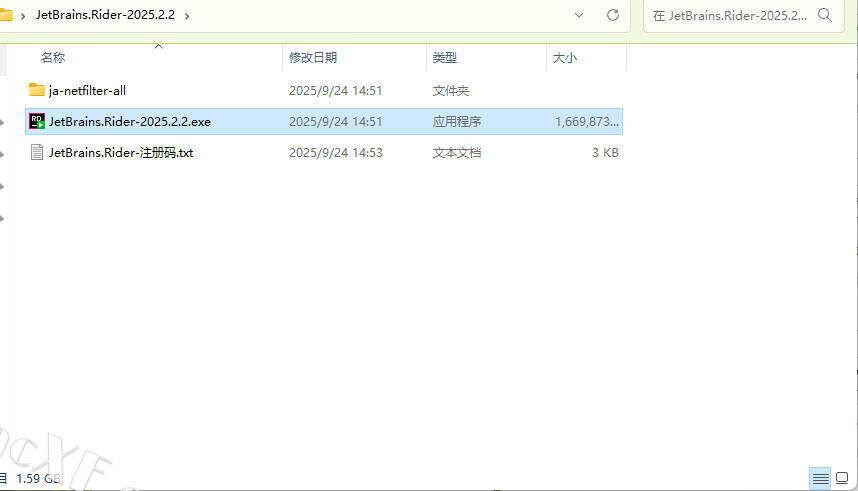Click the search magnifier icon
858x491 pixels.
pos(825,15)
